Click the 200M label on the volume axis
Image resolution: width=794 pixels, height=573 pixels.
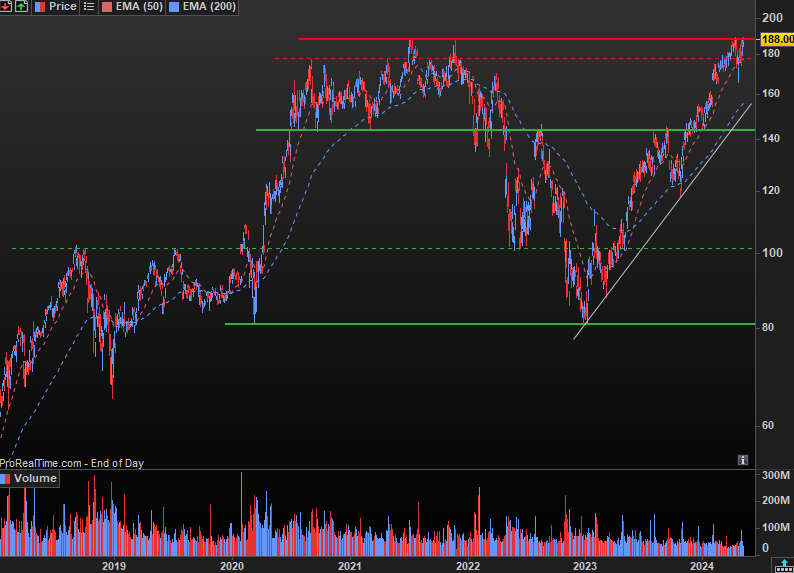pos(776,501)
